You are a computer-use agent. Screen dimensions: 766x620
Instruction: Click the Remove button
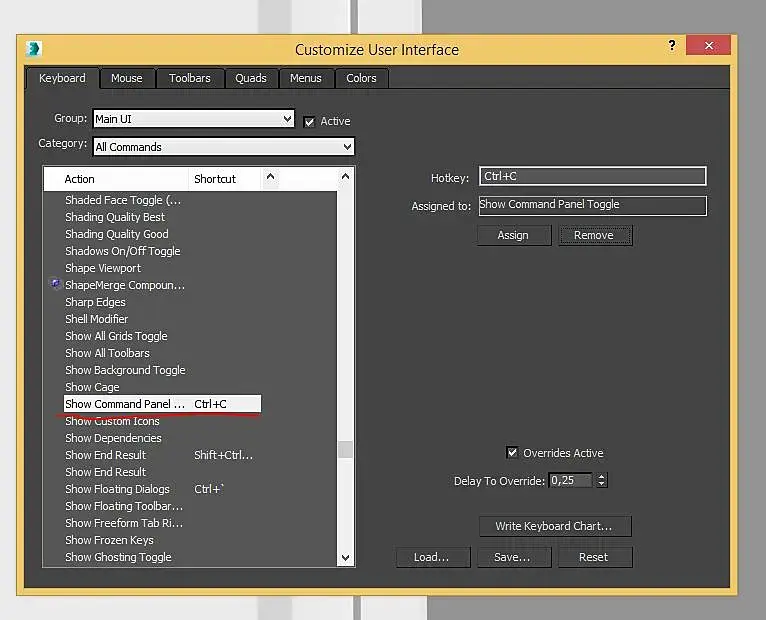click(595, 235)
